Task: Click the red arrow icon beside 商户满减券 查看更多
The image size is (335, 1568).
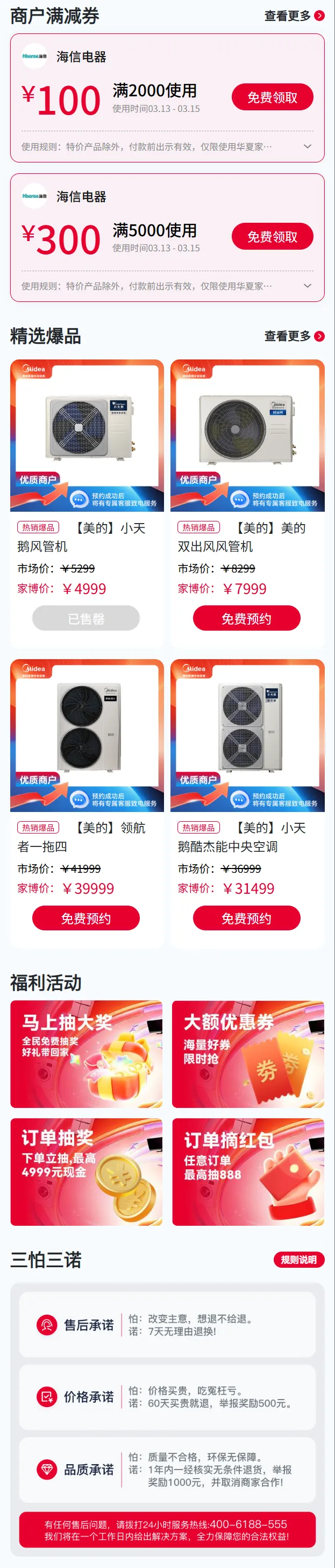Action: (319, 16)
